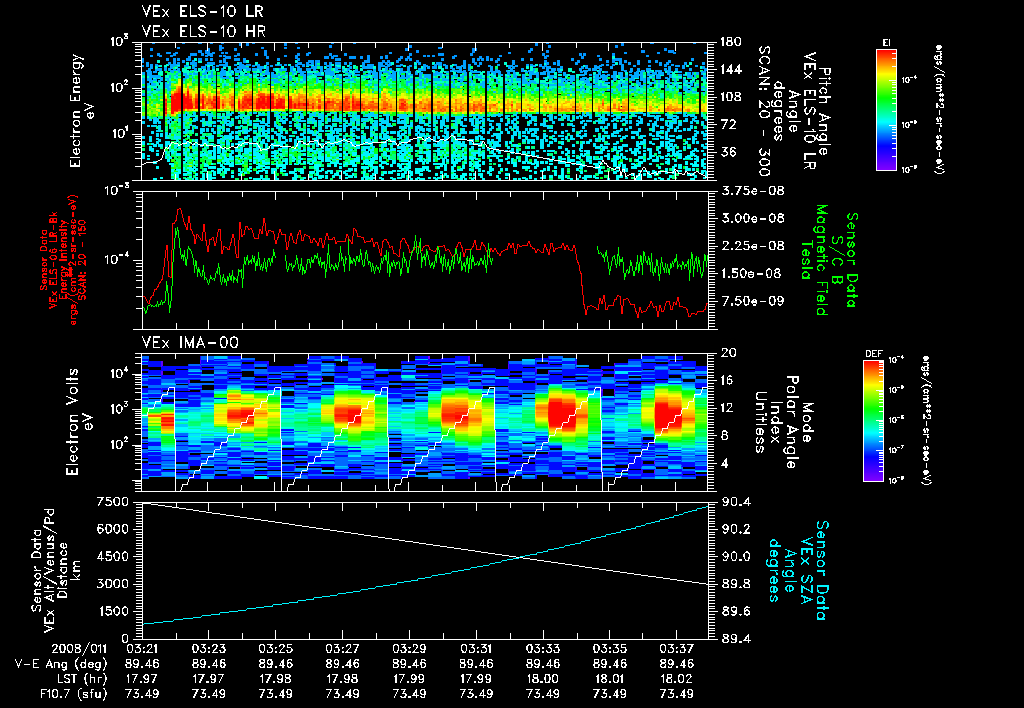1024x708 pixels.
Task: Click the 108 pitch angle tick label
Action: 731,97
